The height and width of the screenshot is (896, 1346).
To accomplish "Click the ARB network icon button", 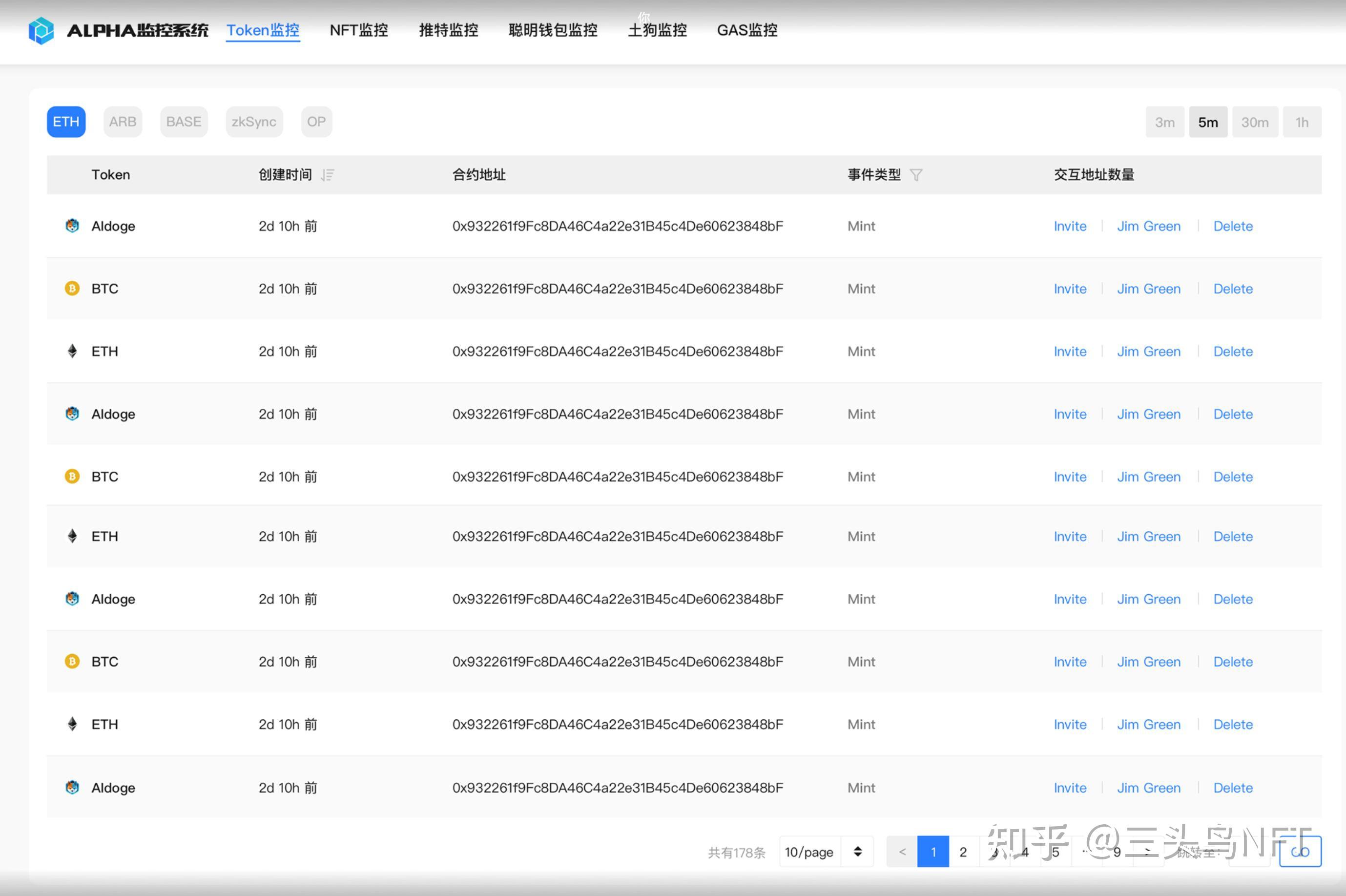I will click(121, 121).
